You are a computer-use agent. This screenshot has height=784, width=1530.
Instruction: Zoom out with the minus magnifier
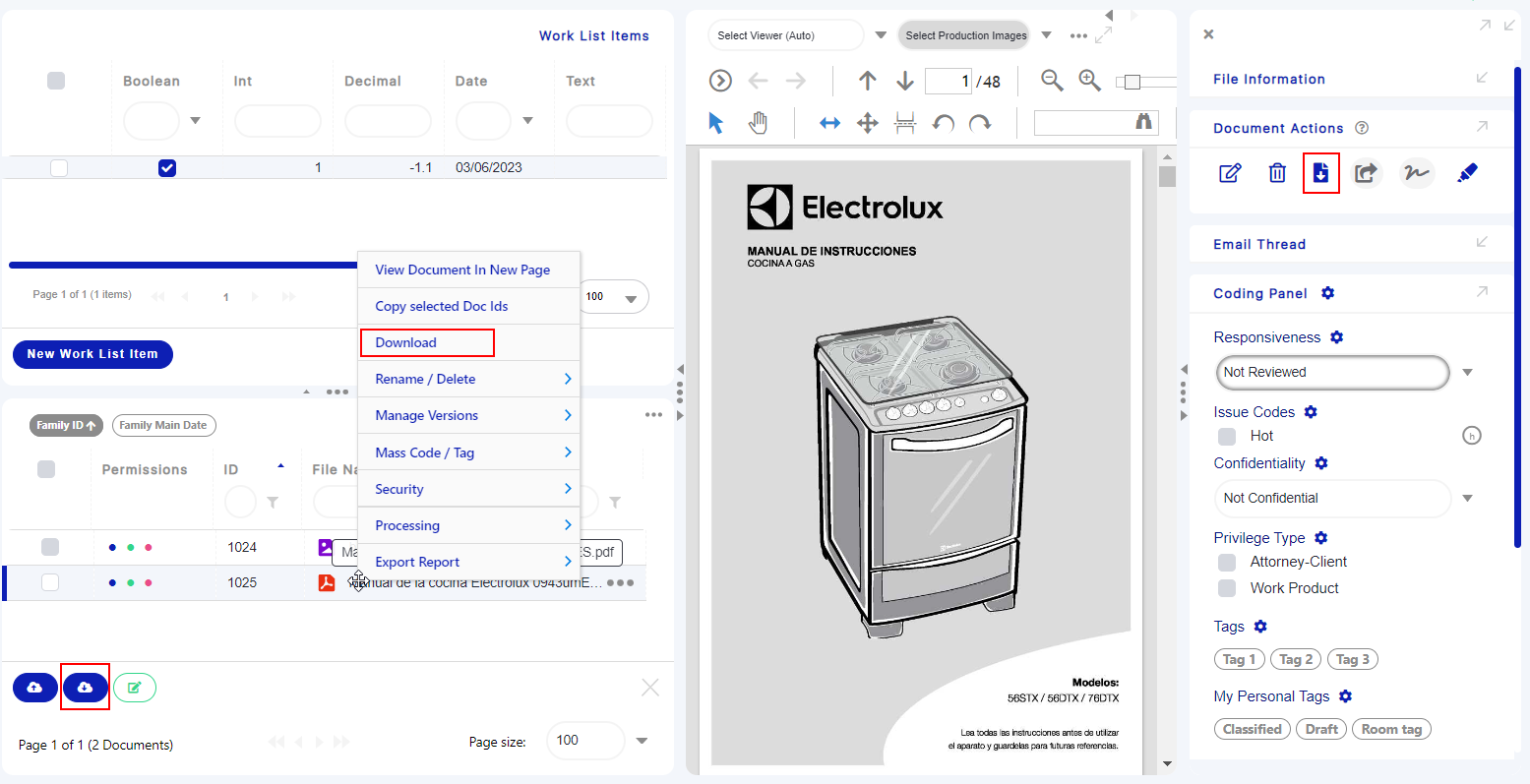click(1052, 81)
